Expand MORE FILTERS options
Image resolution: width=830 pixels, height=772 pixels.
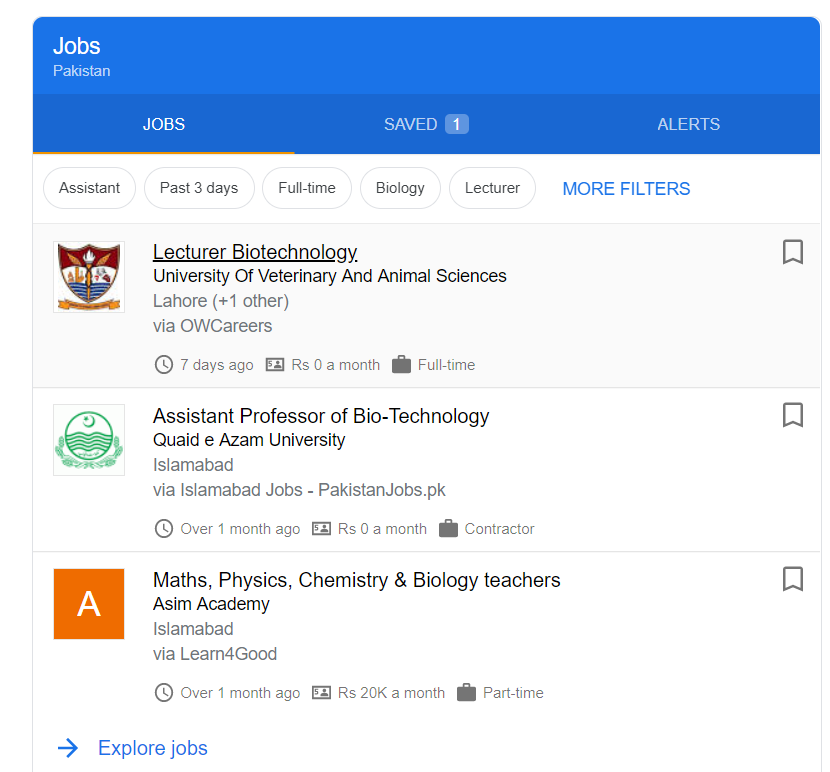[626, 189]
